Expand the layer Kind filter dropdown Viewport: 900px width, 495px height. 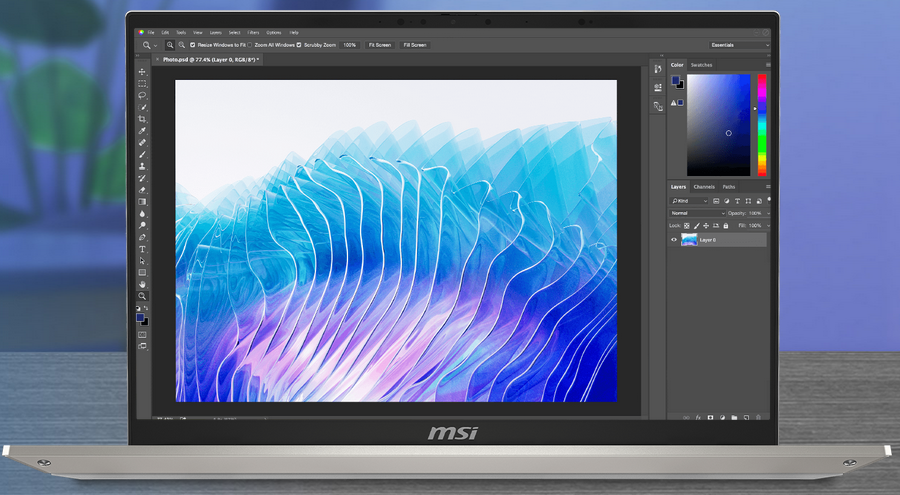688,201
